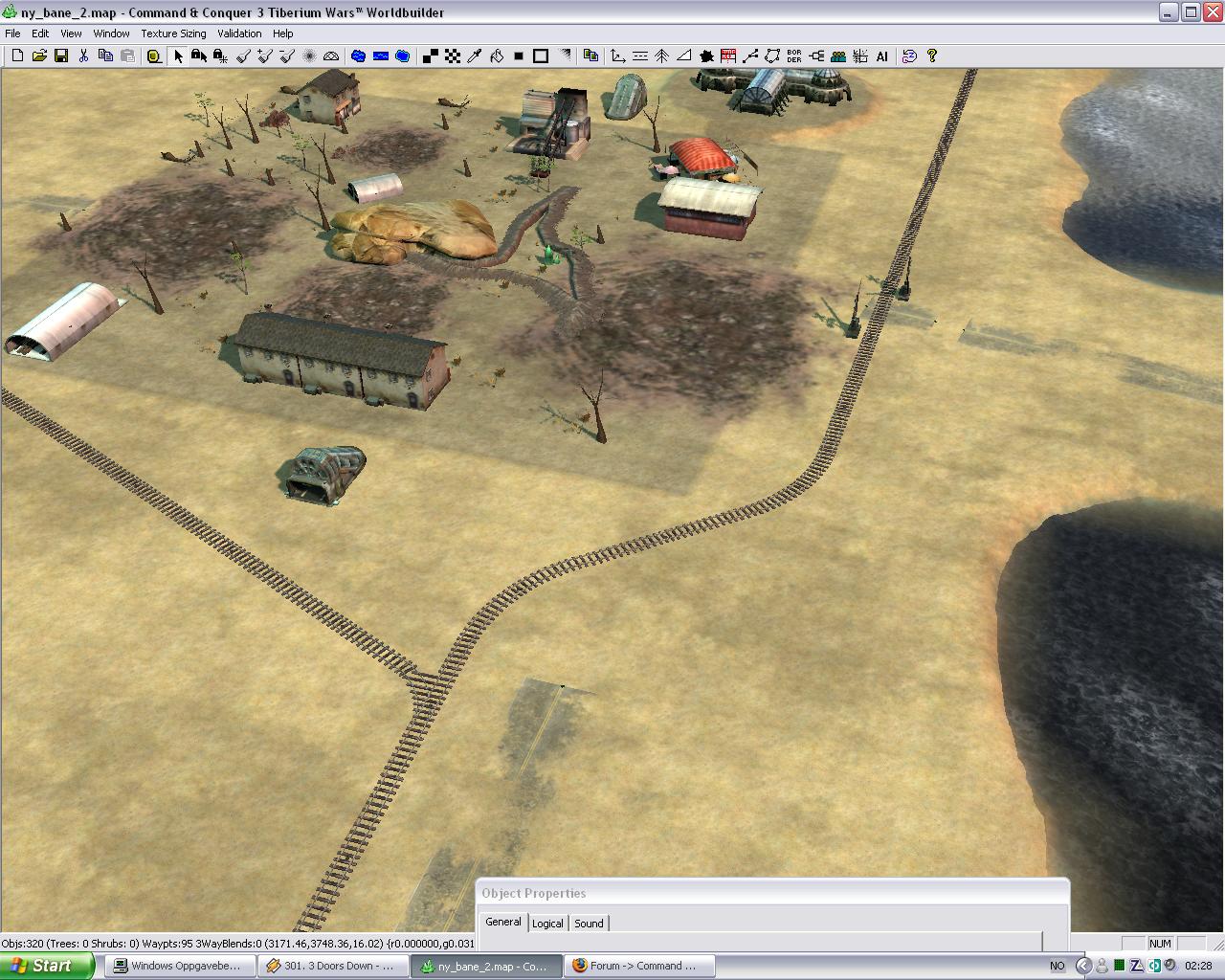Select the raise height brush (plus) tool
The image size is (1225, 980).
pos(265,56)
